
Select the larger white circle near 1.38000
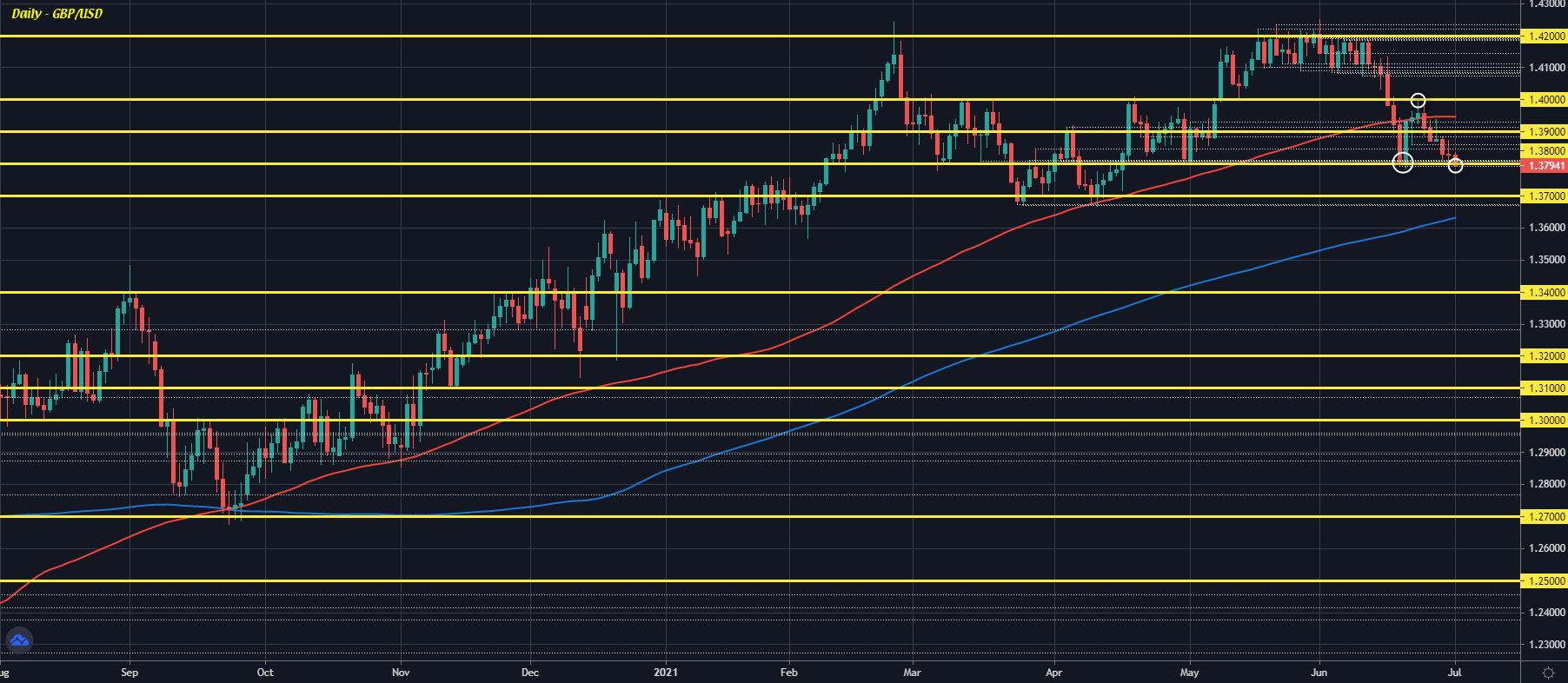coord(1403,162)
